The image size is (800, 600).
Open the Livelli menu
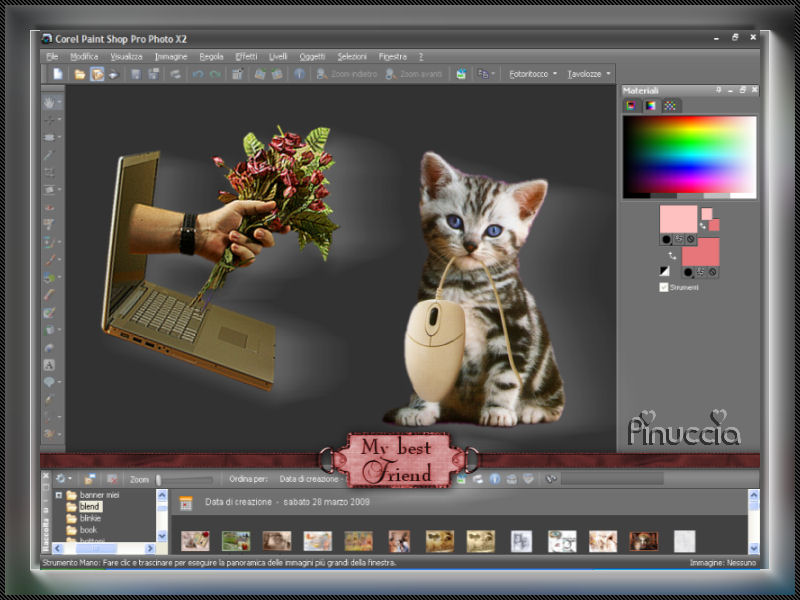(278, 56)
